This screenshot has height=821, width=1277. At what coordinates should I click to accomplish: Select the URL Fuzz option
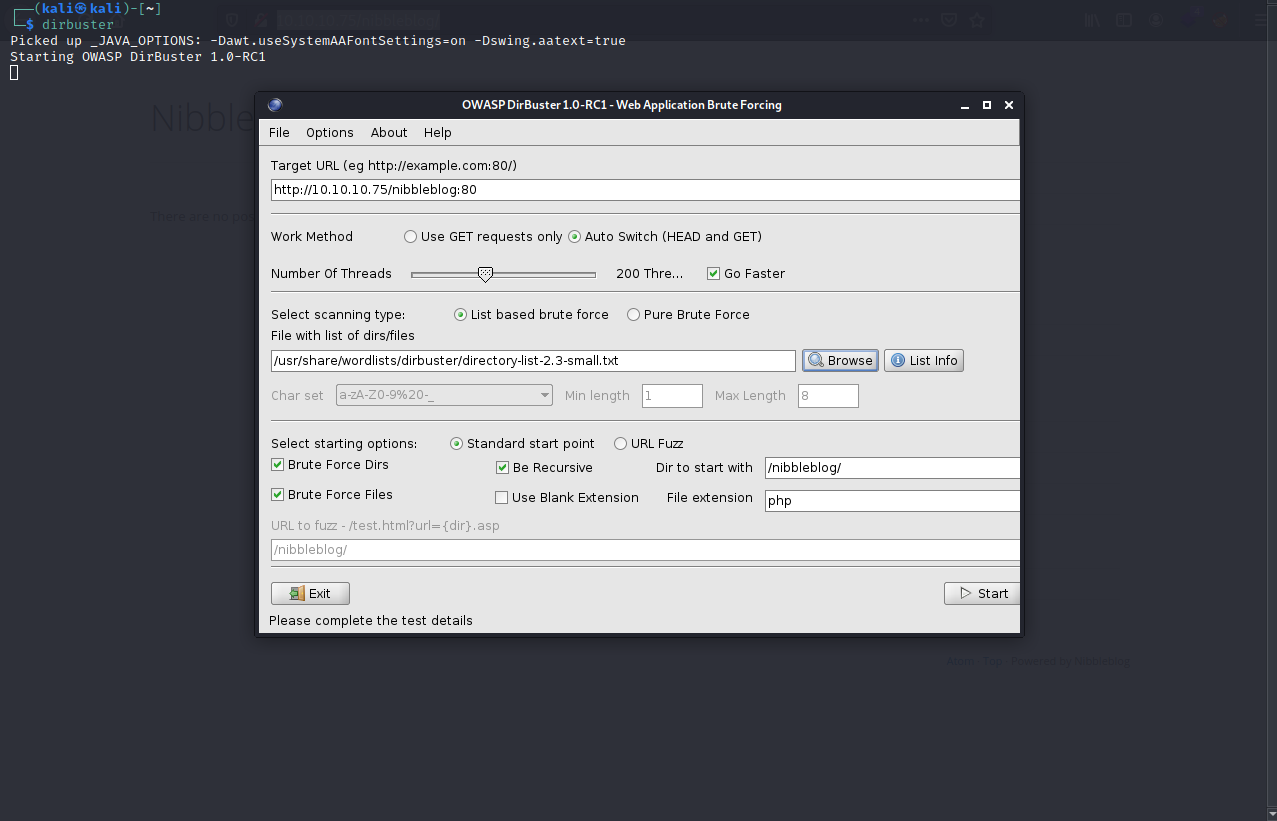coord(649,444)
